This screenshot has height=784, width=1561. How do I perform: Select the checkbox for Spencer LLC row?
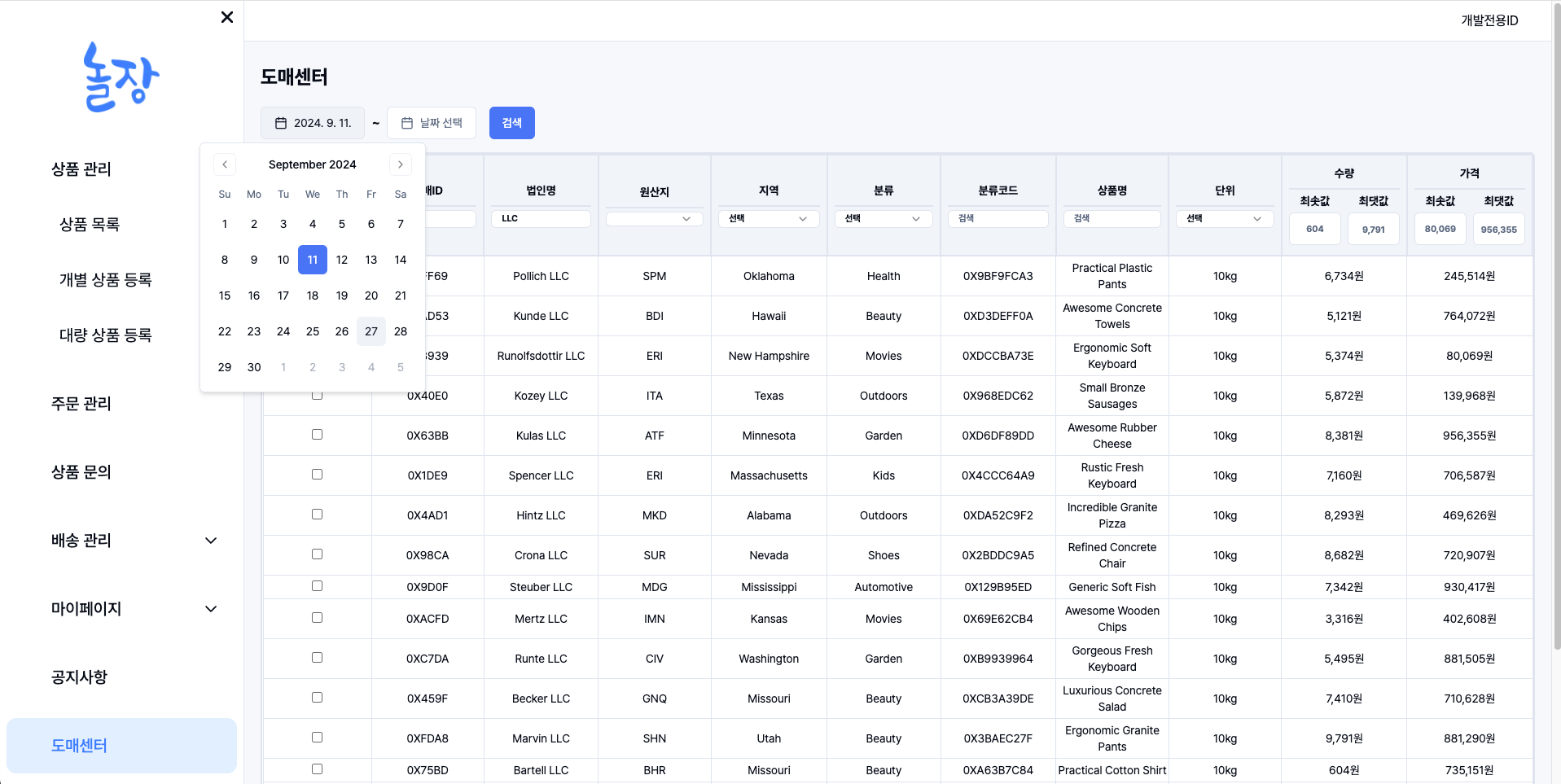click(x=317, y=475)
